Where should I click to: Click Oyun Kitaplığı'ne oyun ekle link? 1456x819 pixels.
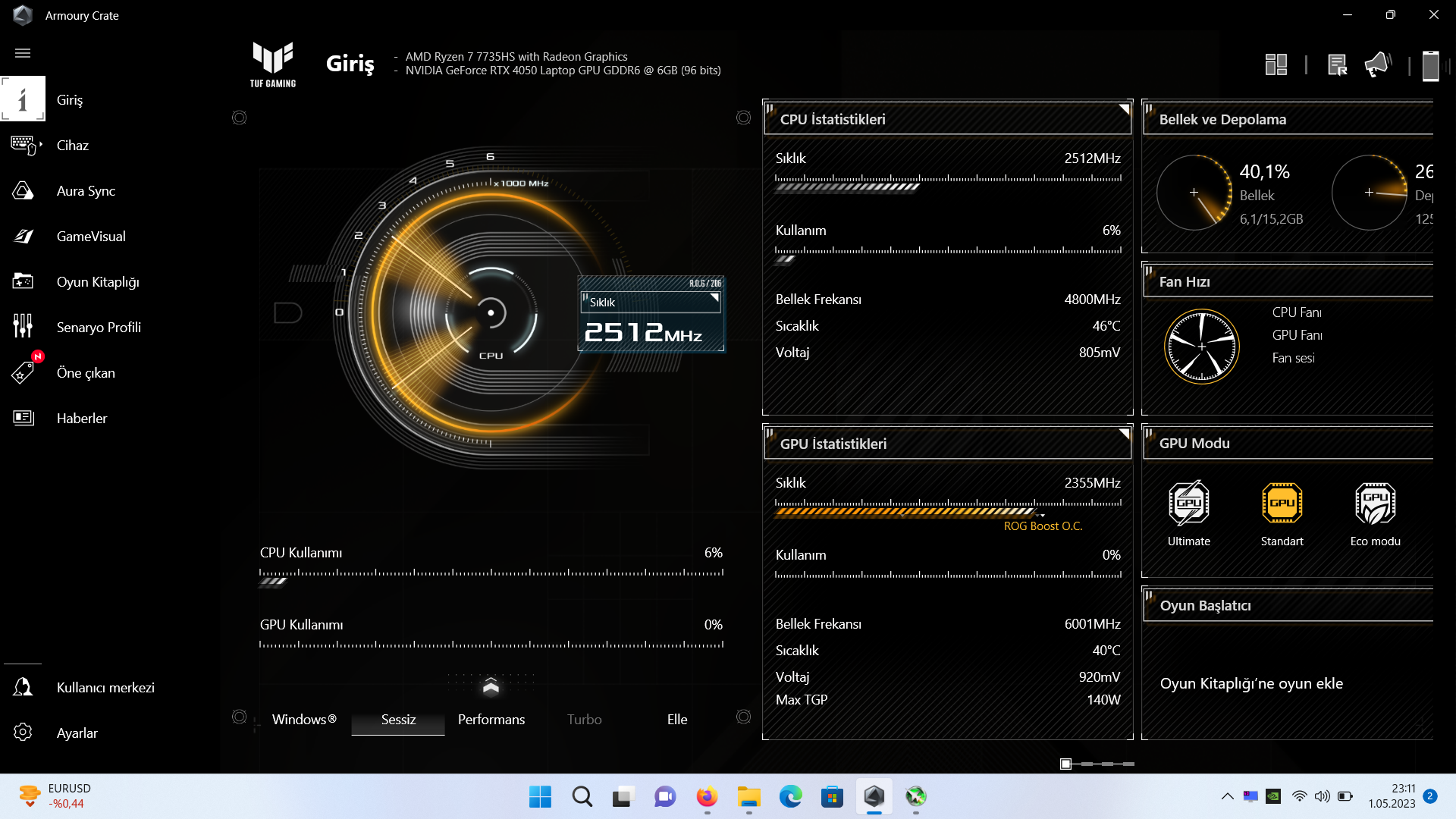tap(1251, 683)
